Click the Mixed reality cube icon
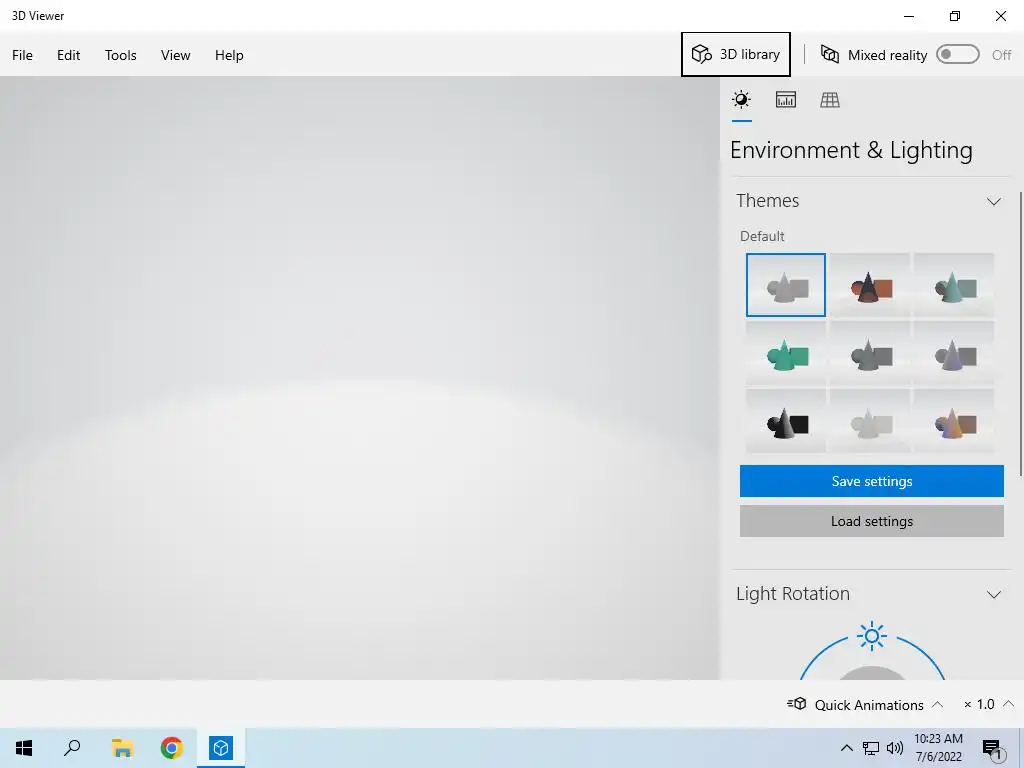1024x768 pixels. 829,54
